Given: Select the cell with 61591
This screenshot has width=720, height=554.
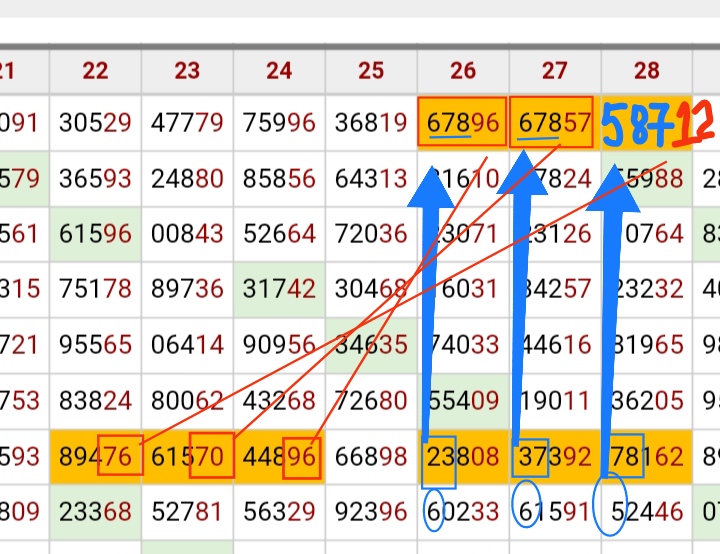Looking at the screenshot, I should (555, 512).
